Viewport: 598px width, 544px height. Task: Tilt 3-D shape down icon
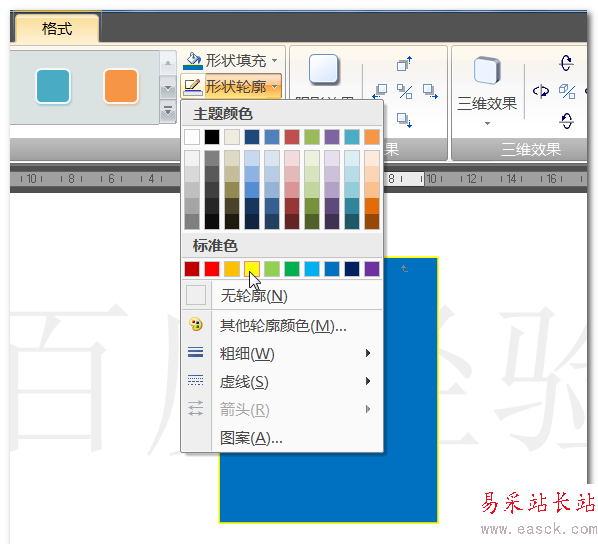(567, 121)
